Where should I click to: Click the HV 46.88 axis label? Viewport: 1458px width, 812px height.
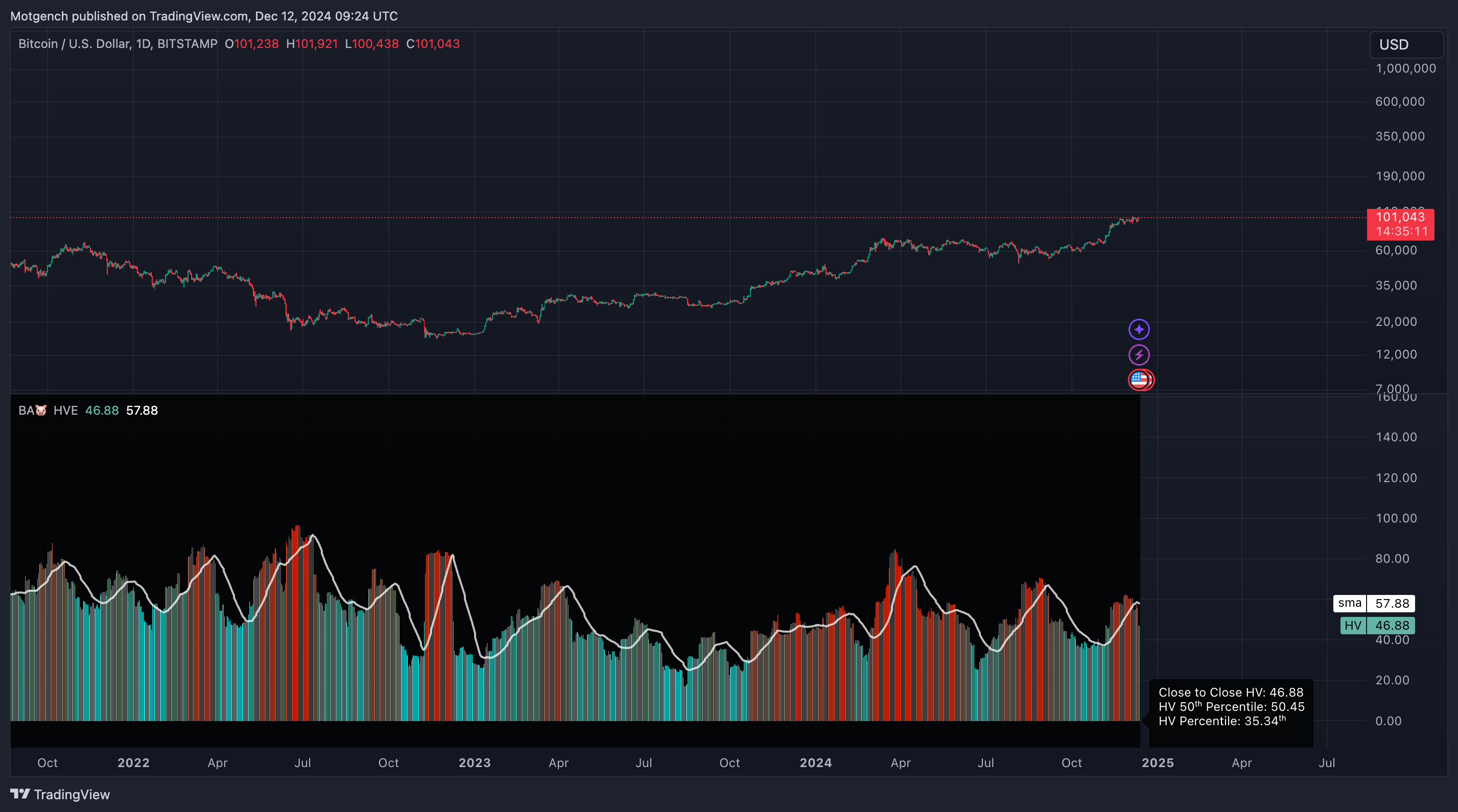1377,625
